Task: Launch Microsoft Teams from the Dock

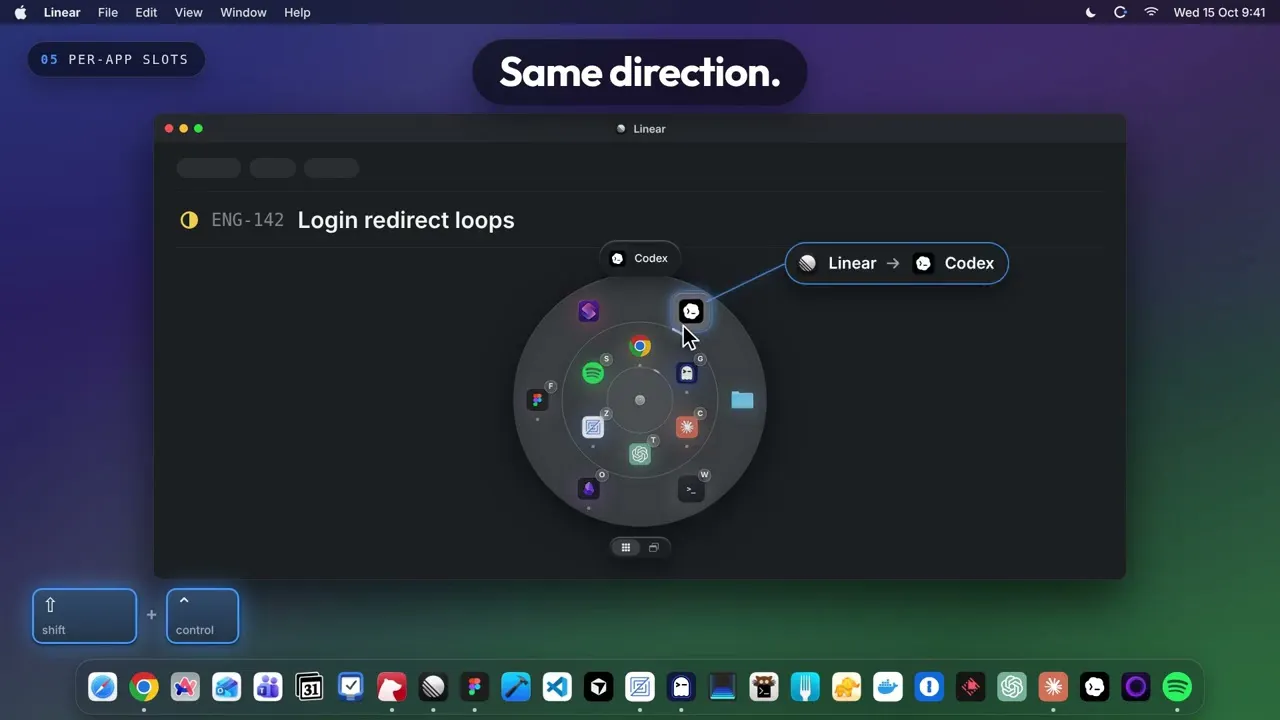Action: 268,687
